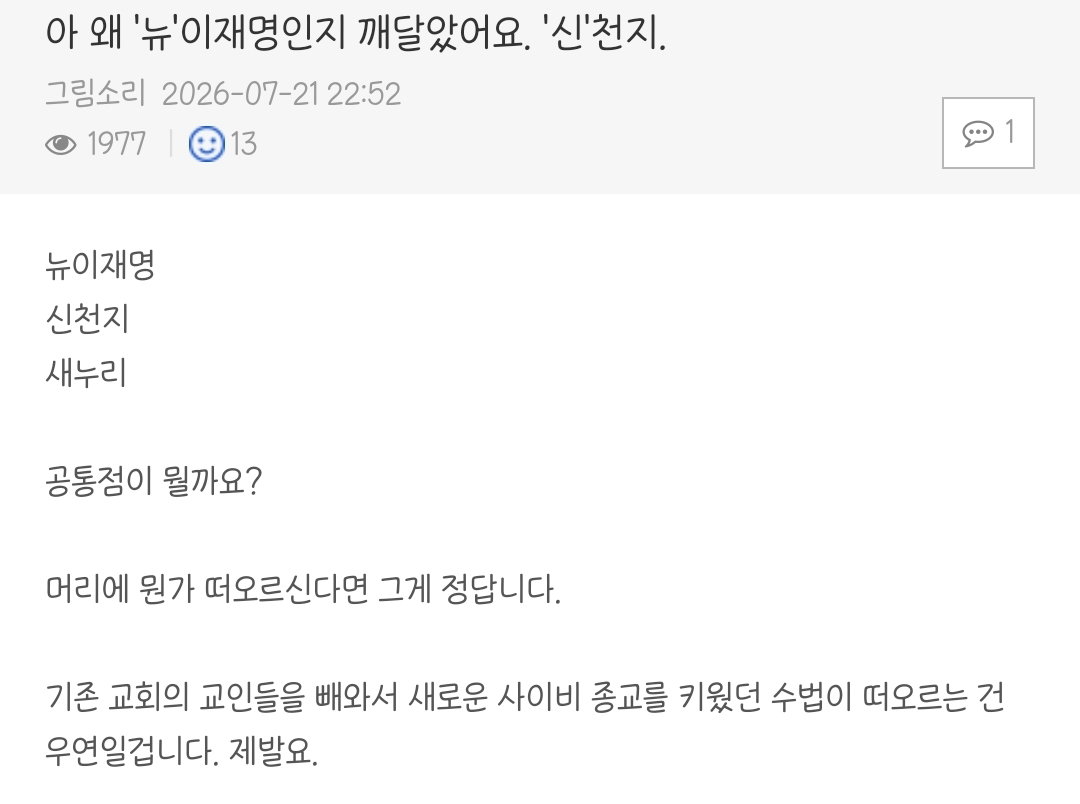The width and height of the screenshot is (1080, 804).
Task: Select the post title about '뉴'이재명
Action: point(355,32)
